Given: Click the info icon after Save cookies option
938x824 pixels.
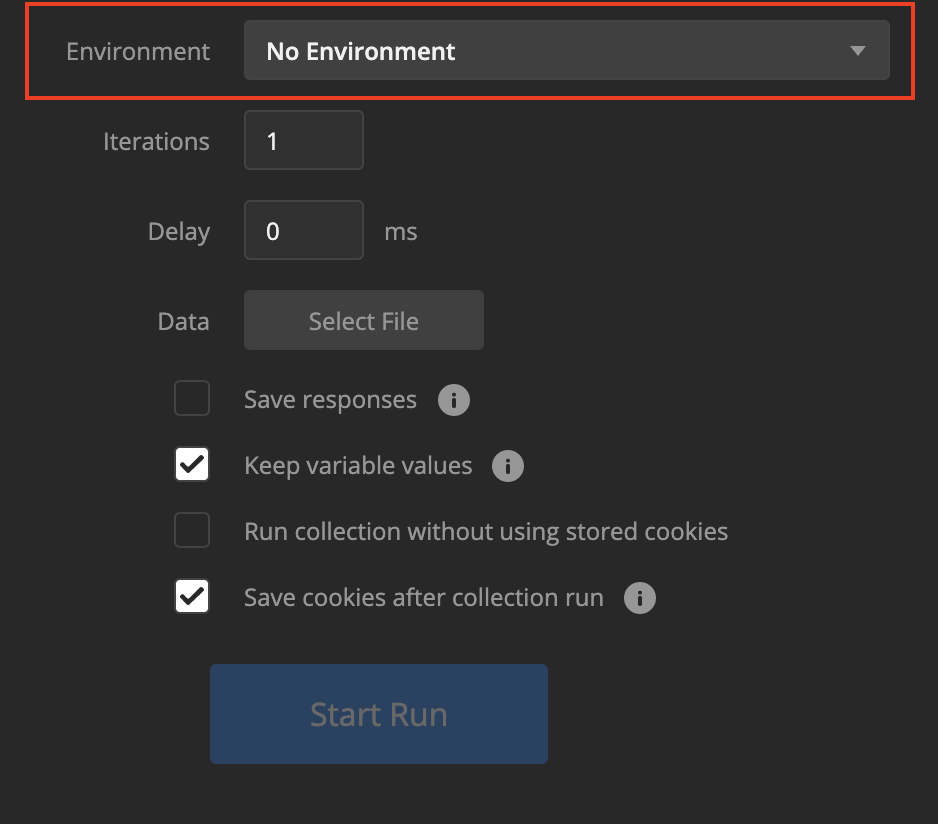Looking at the screenshot, I should pyautogui.click(x=639, y=598).
